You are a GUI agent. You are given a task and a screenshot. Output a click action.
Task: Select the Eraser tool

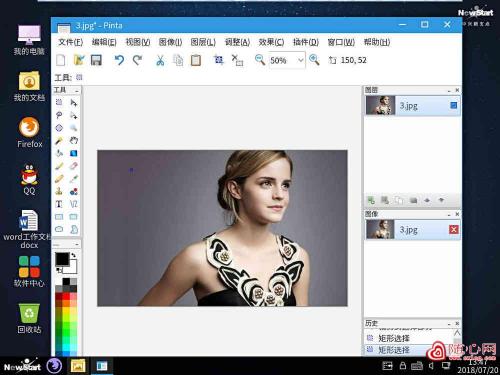[x=74, y=166]
